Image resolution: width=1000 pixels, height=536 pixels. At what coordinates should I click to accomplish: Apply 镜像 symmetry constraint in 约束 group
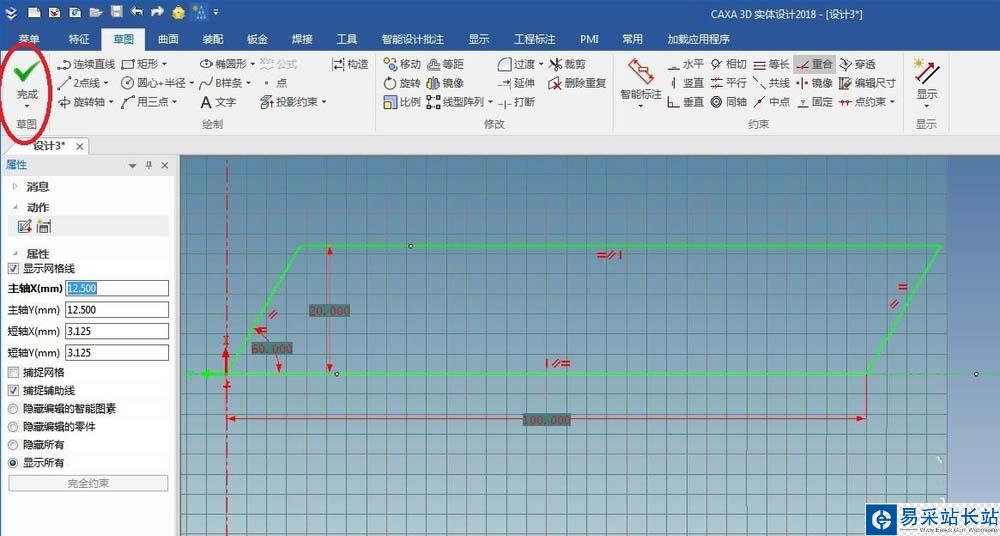point(814,83)
